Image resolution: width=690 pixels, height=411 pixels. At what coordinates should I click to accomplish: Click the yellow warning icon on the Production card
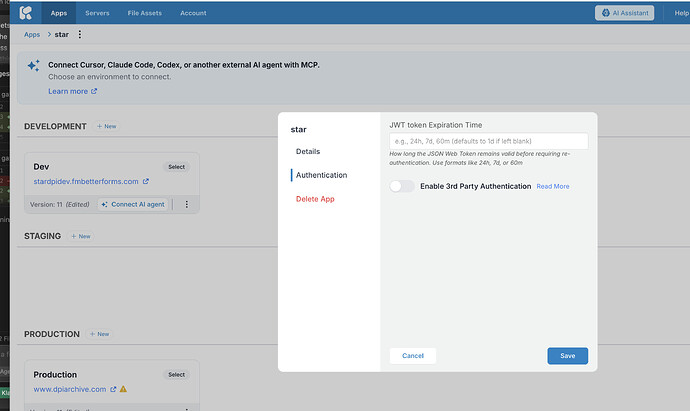(123, 389)
